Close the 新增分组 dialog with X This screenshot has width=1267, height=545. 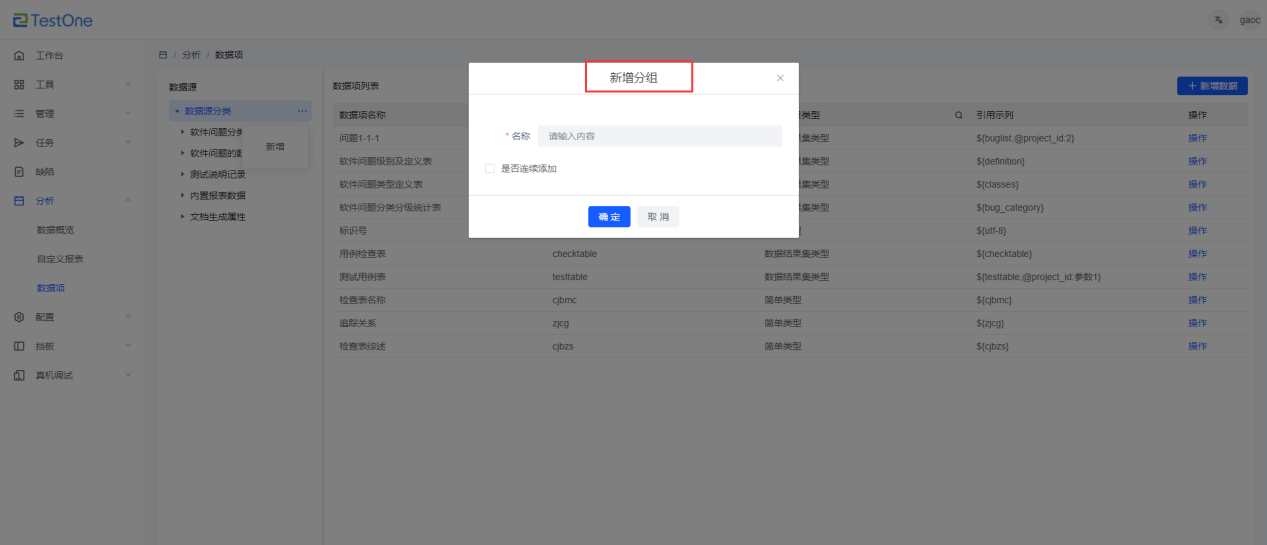tap(780, 78)
